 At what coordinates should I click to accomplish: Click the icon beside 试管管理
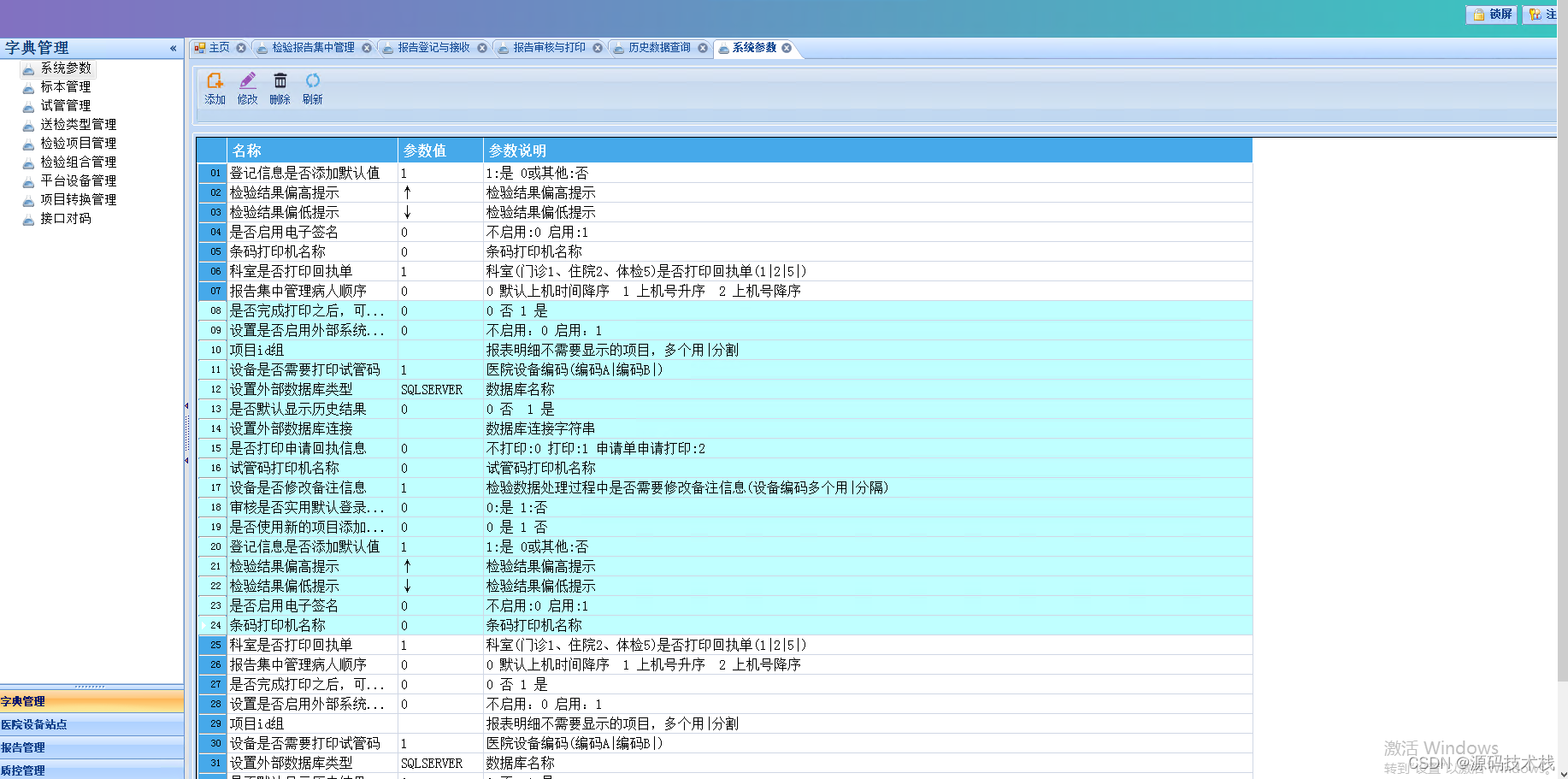[29, 106]
